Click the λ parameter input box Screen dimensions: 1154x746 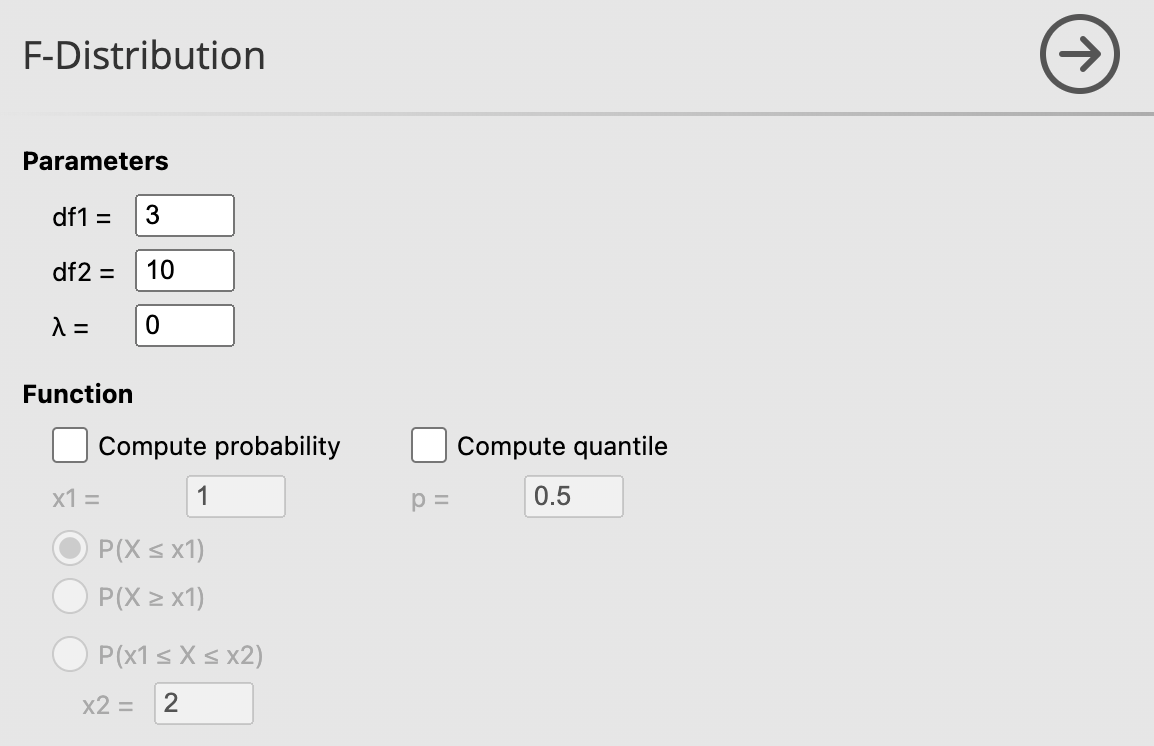pyautogui.click(x=185, y=325)
